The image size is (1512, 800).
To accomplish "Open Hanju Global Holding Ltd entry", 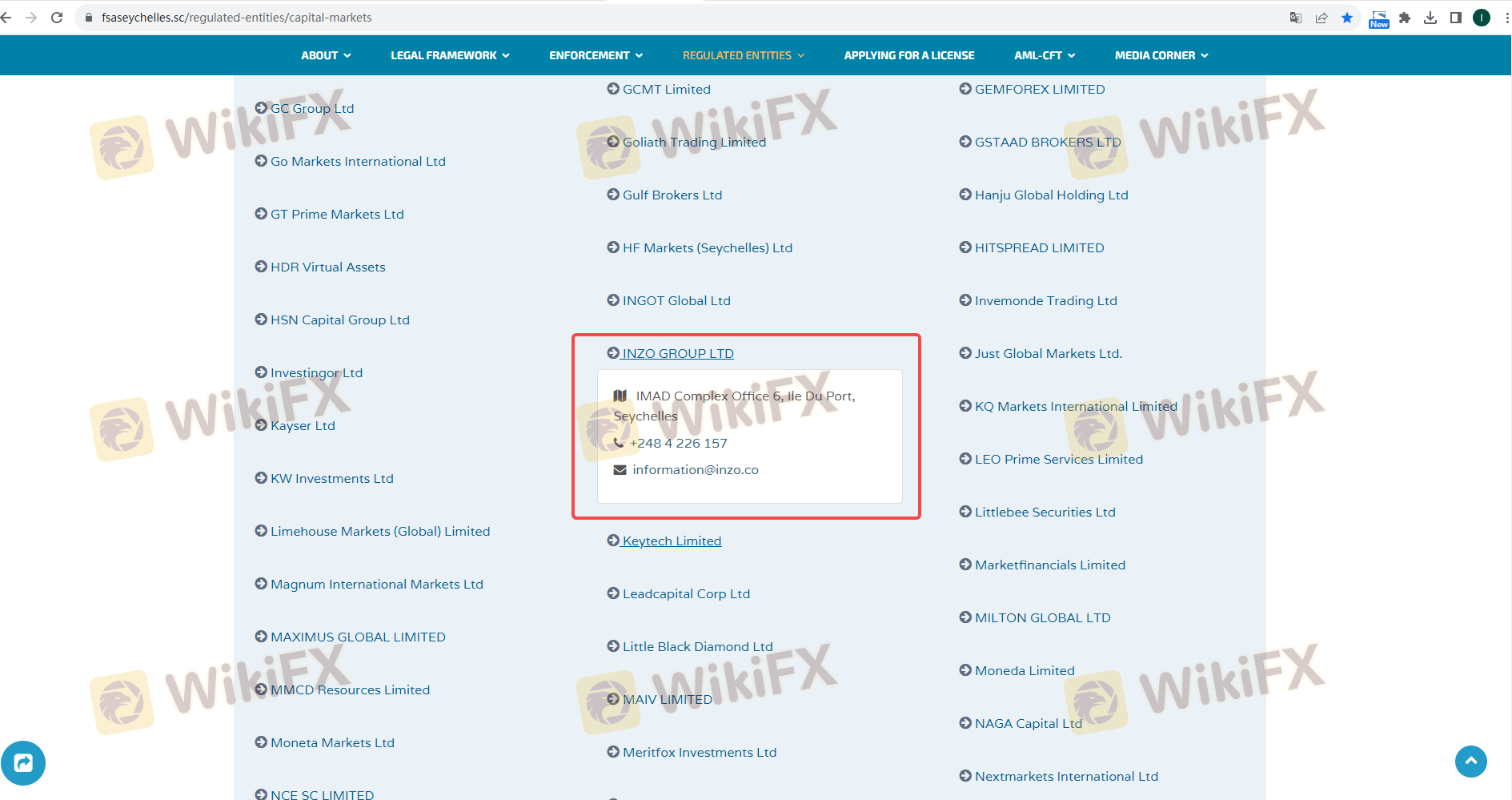I will (x=1051, y=195).
